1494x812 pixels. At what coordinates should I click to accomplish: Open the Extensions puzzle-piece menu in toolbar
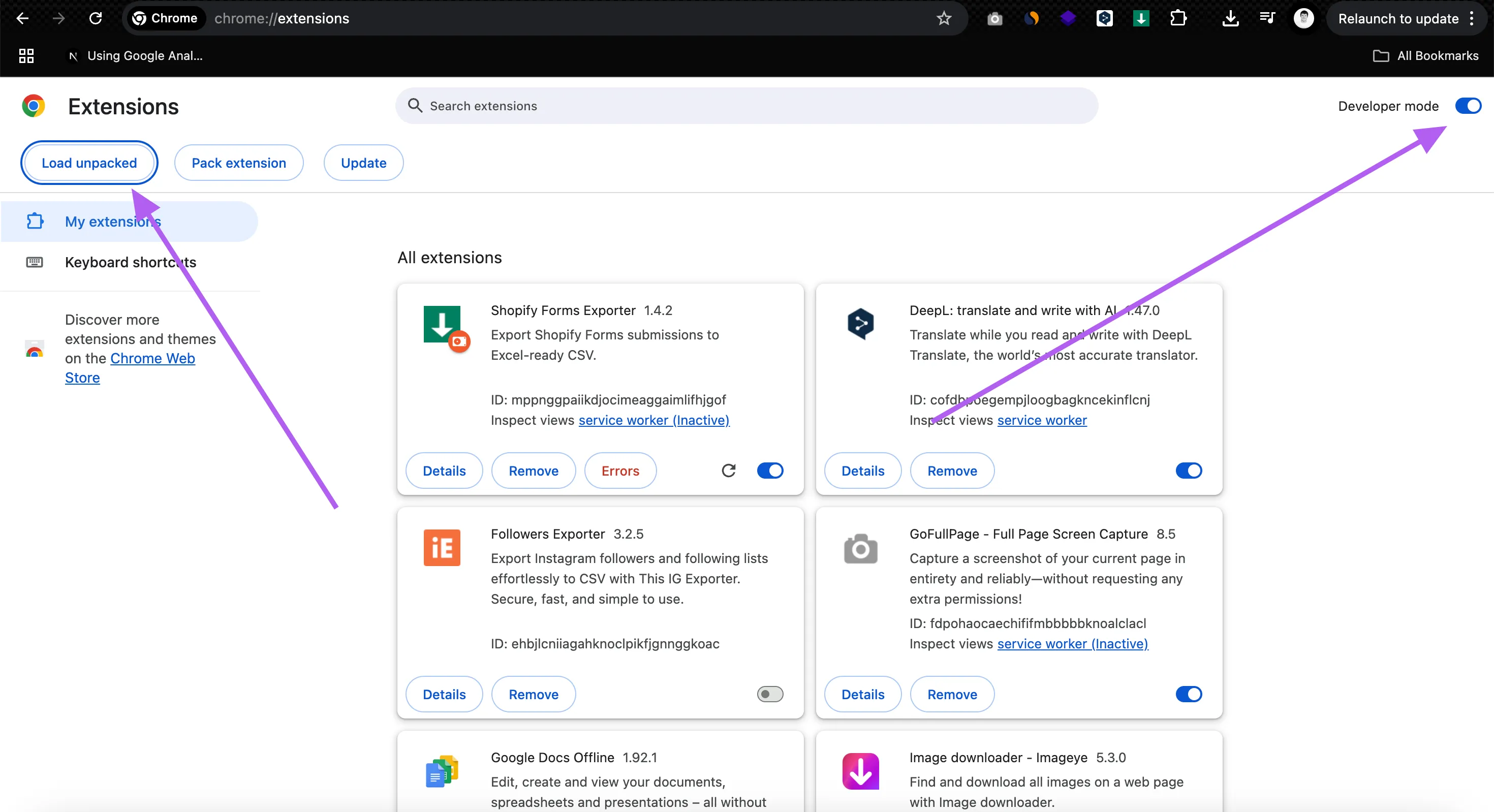coord(1178,19)
